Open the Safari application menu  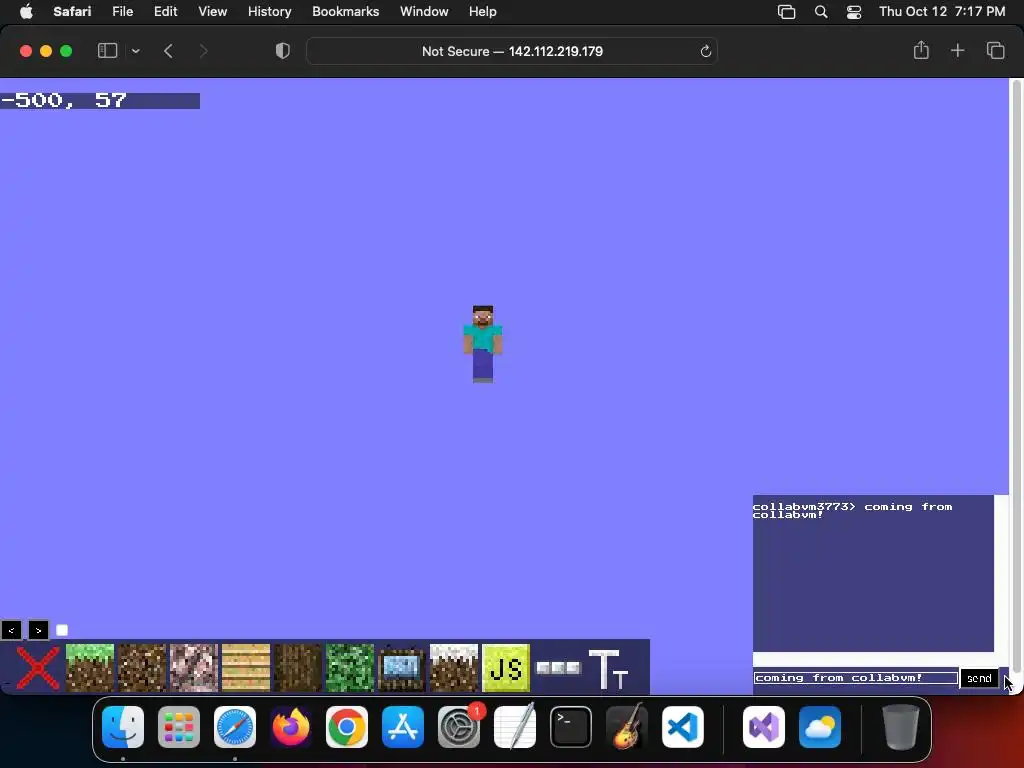(72, 12)
